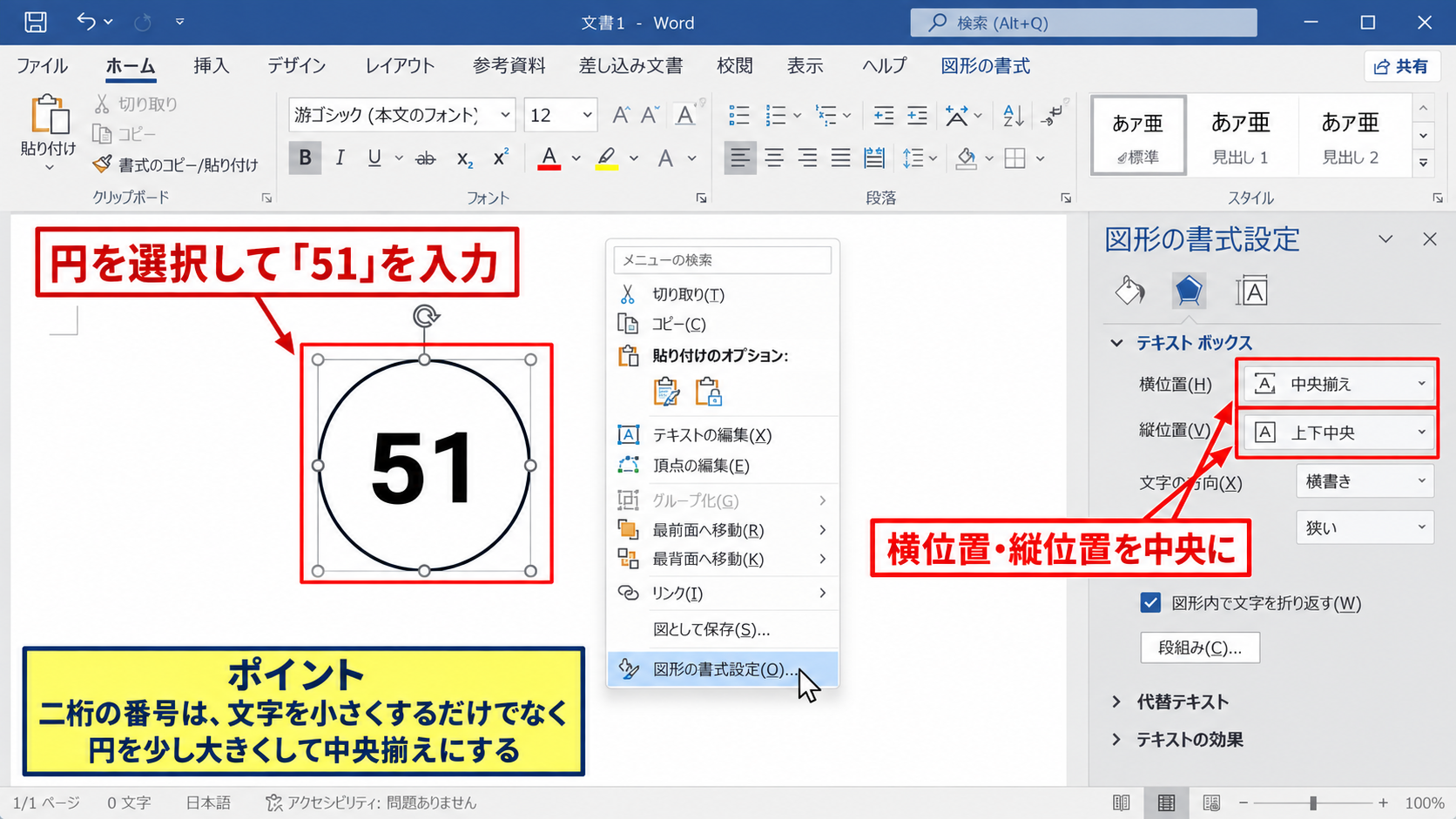
Task: Click 図として保存(S)... in context menu
Action: (723, 629)
